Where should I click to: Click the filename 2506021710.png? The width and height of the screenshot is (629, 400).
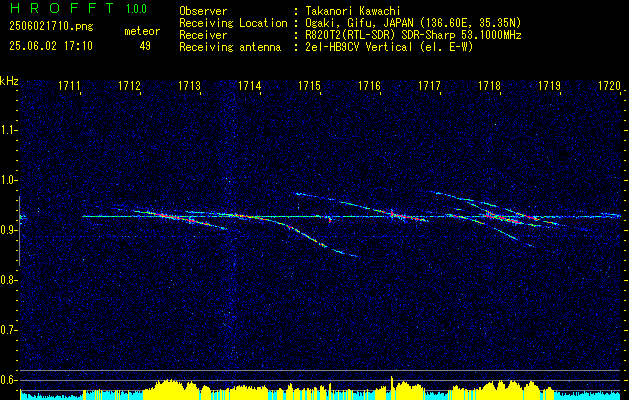pyautogui.click(x=51, y=27)
